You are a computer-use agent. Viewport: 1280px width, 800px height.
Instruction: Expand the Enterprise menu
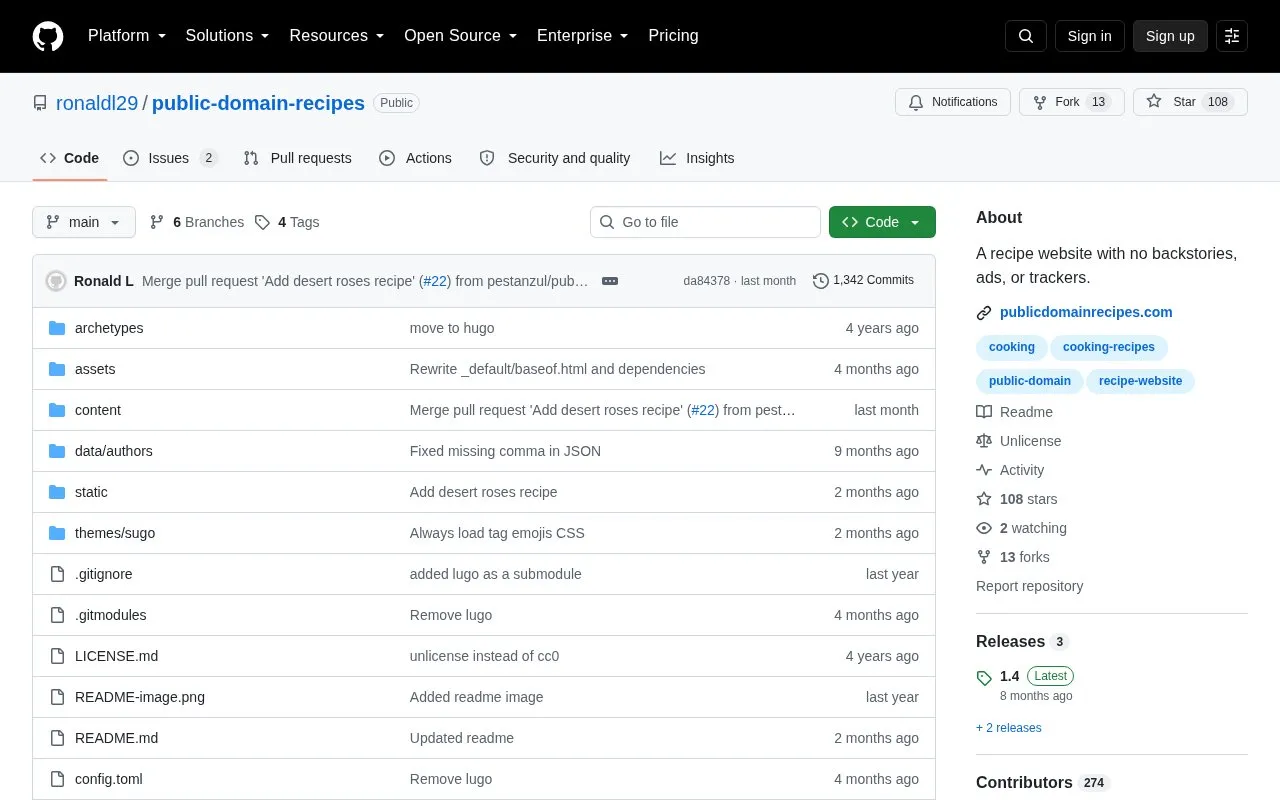click(x=583, y=36)
